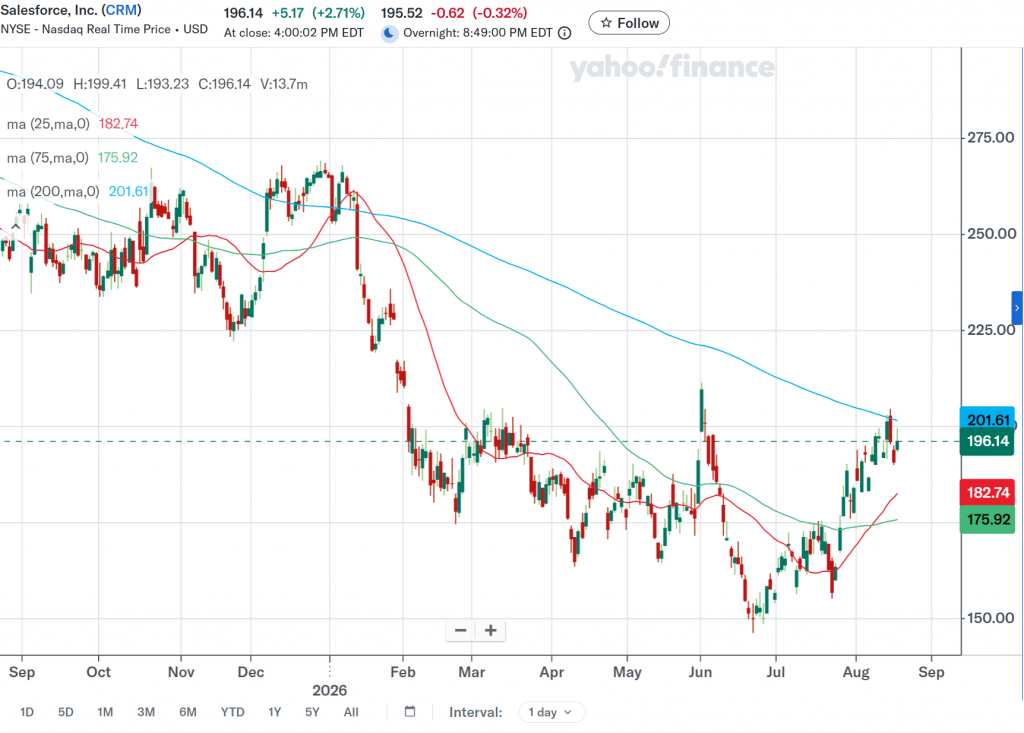Select the YTD range

click(x=232, y=712)
